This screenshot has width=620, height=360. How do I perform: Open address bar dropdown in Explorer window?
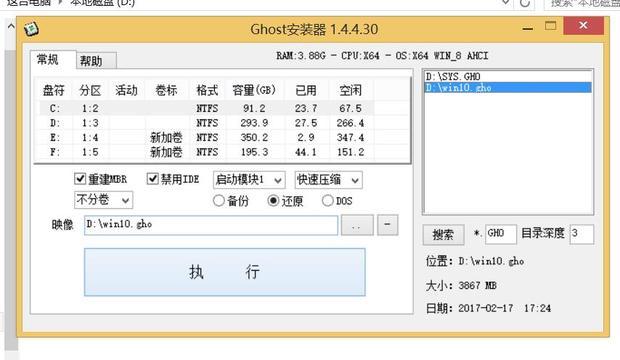505,3
